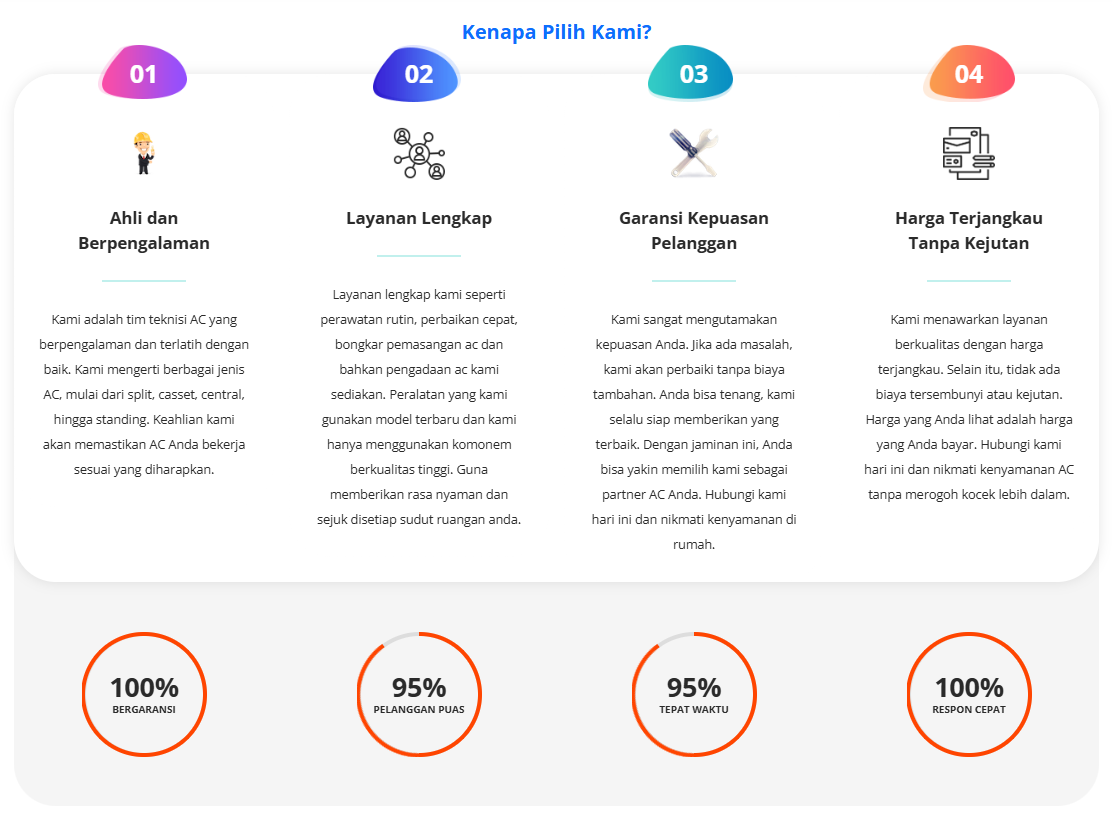Screen dimensions: 1112x814
Task: Select the teal 03 number badge
Action: 692,74
